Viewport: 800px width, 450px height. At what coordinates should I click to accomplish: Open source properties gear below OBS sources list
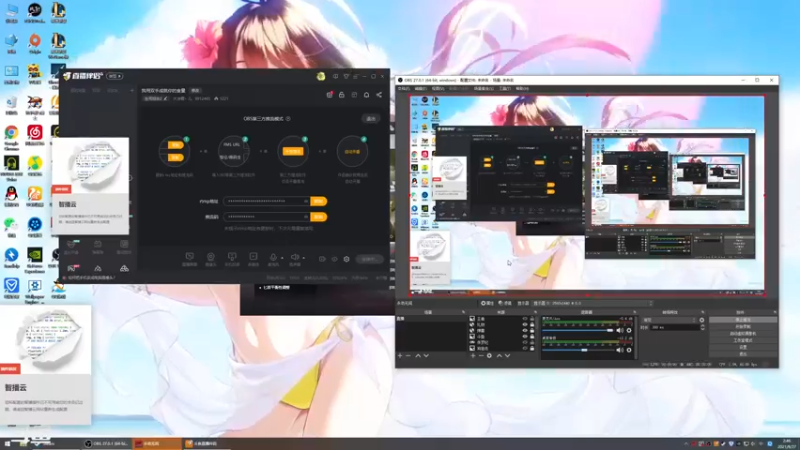click(x=489, y=356)
